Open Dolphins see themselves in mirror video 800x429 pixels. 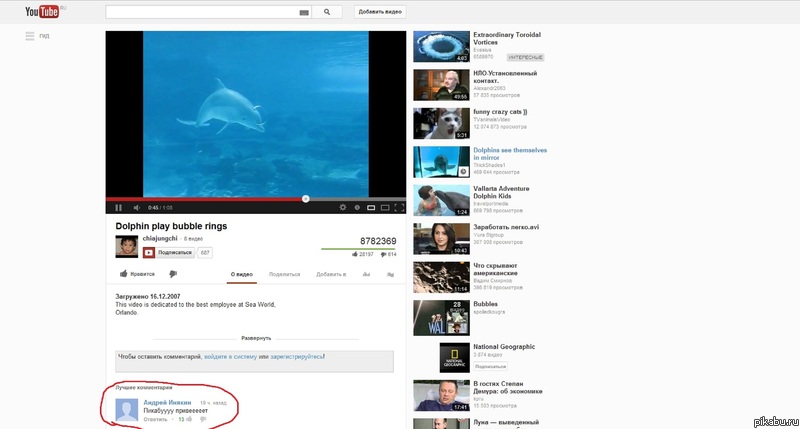click(x=509, y=153)
